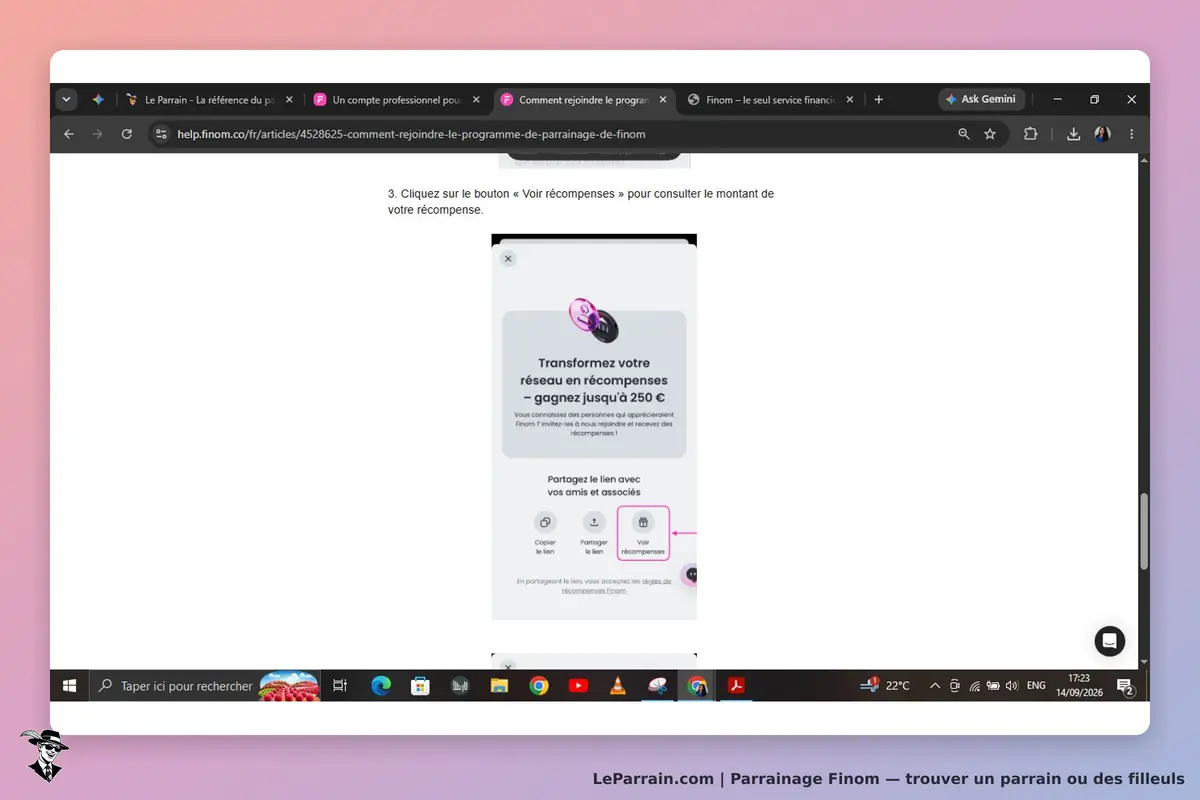
Task: Close the Le Parrain tab
Action: [x=289, y=100]
